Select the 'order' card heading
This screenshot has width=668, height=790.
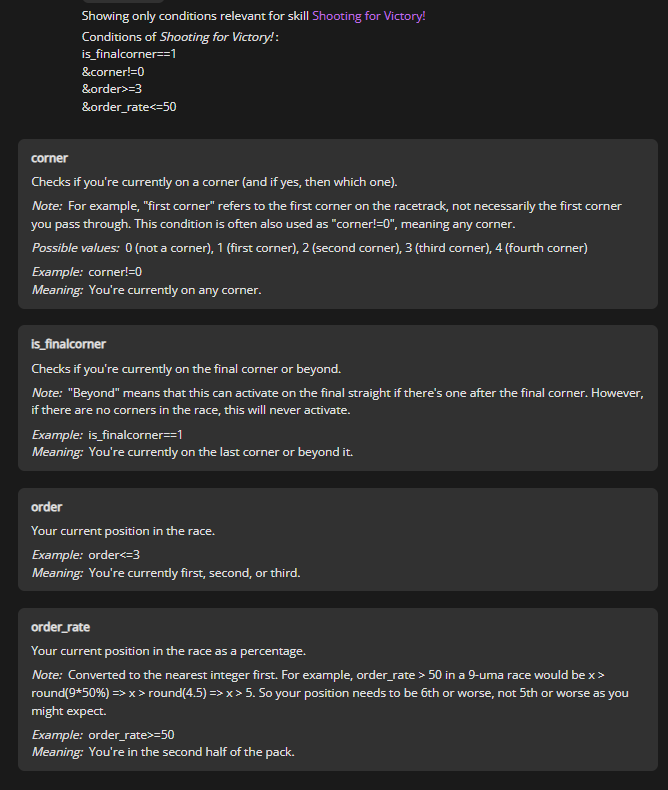[46, 507]
